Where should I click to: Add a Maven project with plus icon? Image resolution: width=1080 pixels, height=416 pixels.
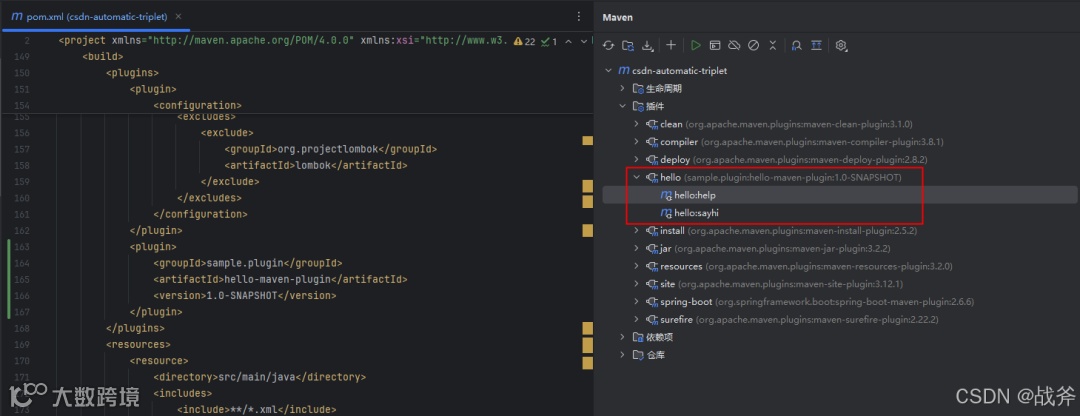click(x=671, y=45)
